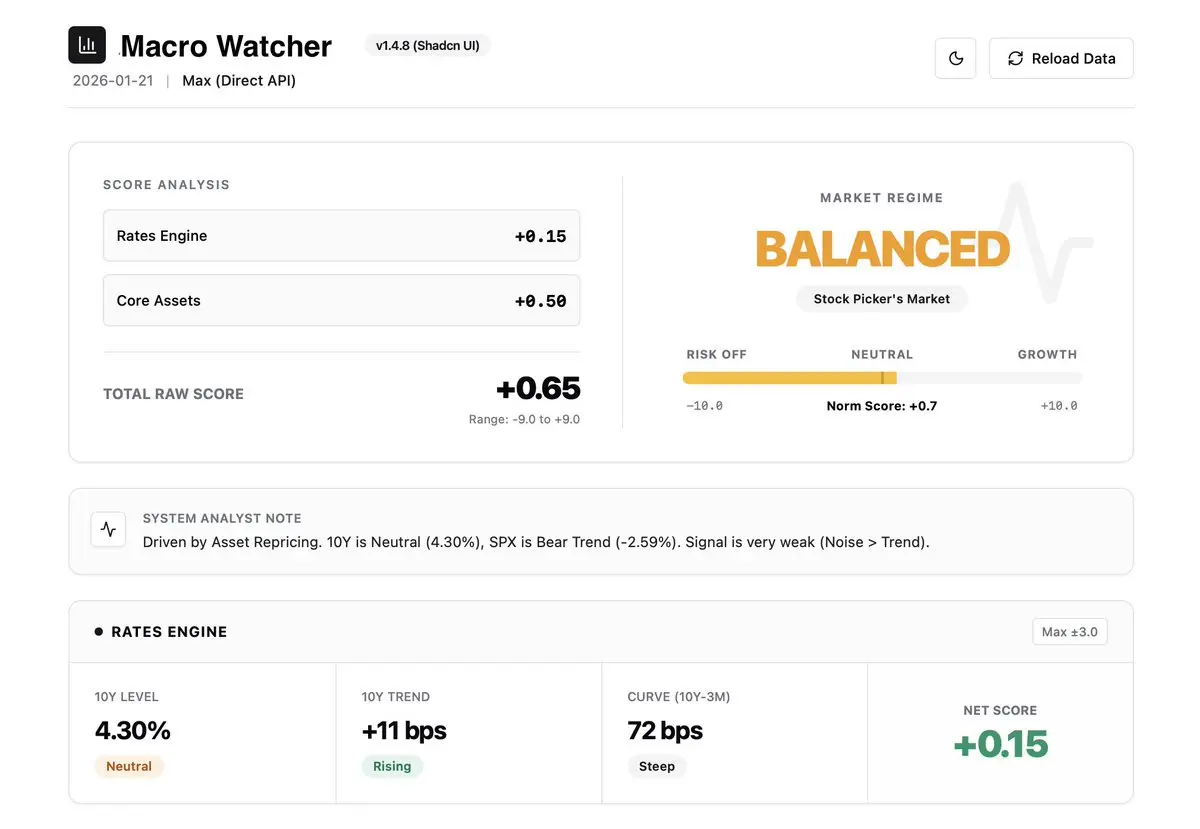
Task: Click the System Analyst Note pulse icon
Action: [108, 530]
